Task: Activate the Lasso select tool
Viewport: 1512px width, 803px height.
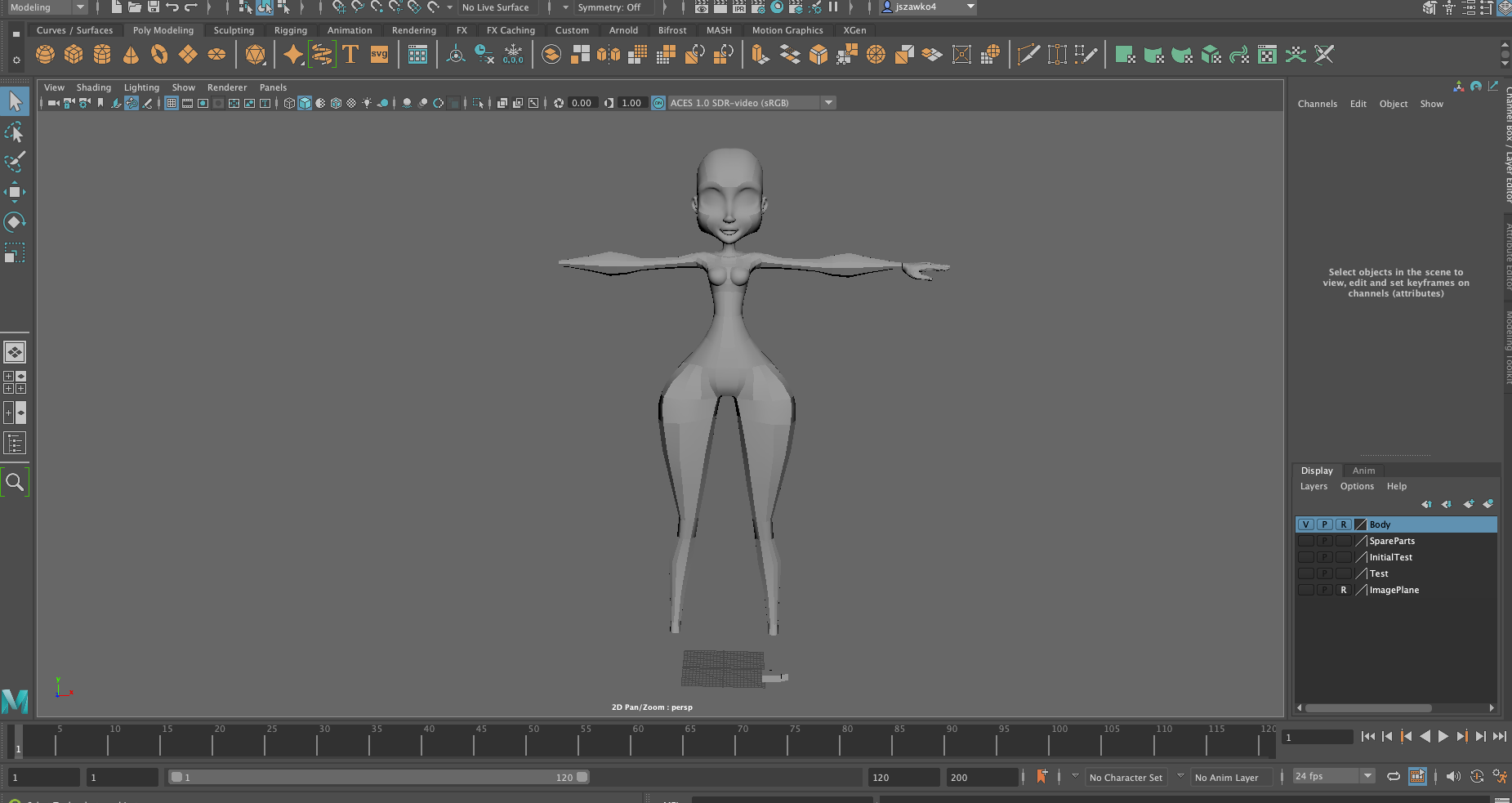Action: pyautogui.click(x=15, y=132)
